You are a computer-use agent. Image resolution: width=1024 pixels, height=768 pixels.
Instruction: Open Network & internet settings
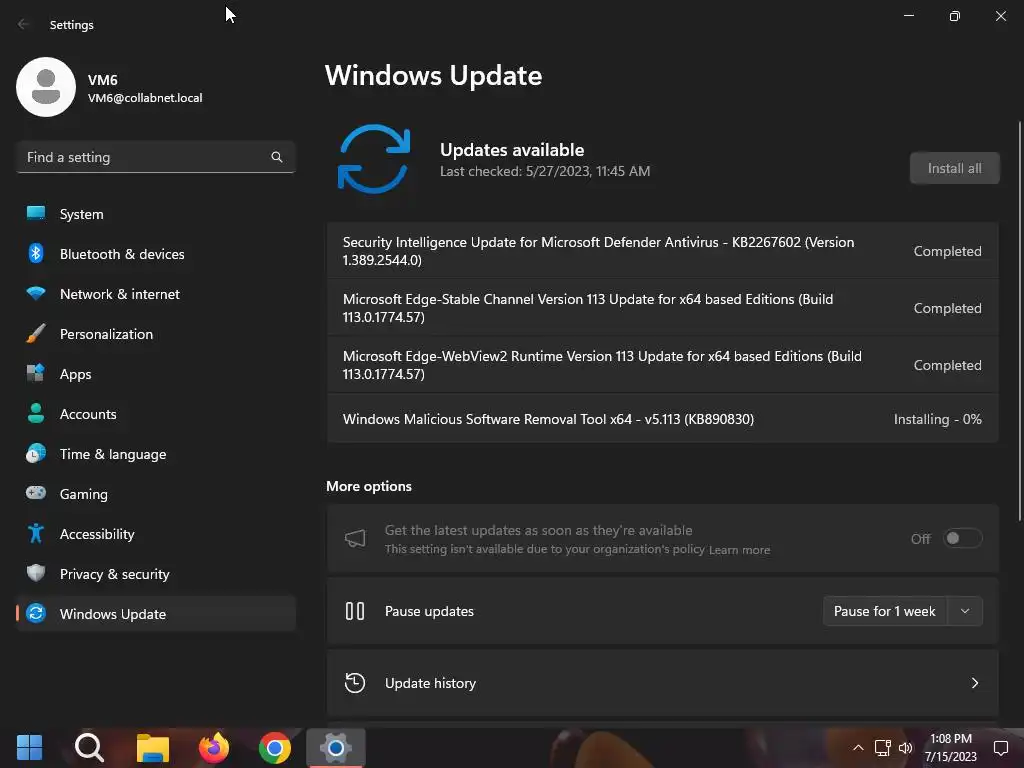click(x=155, y=294)
